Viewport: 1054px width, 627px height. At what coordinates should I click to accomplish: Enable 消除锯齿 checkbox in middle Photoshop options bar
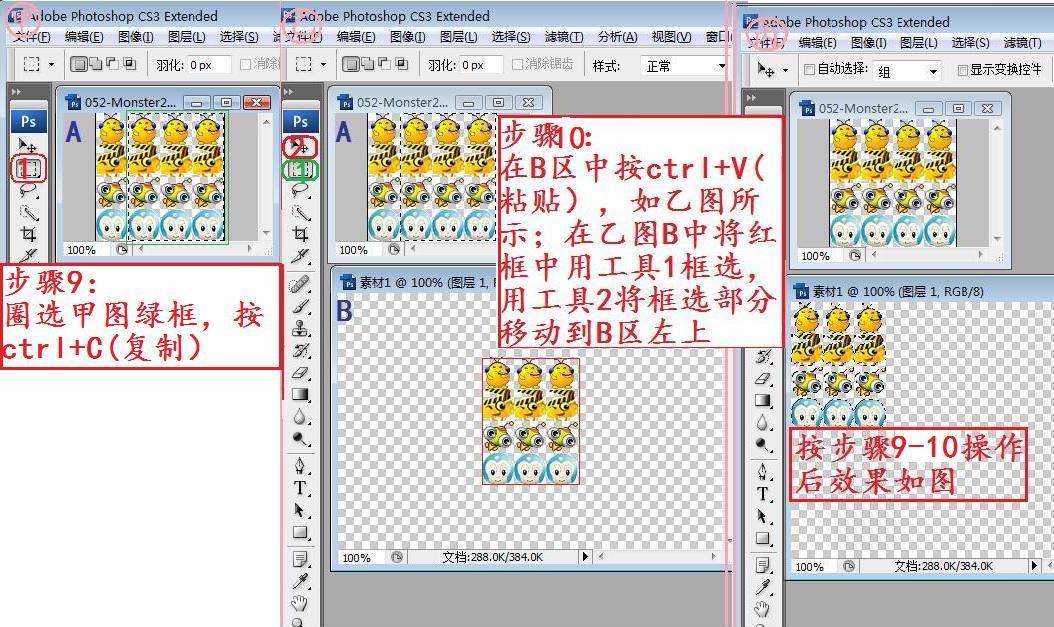(x=518, y=65)
